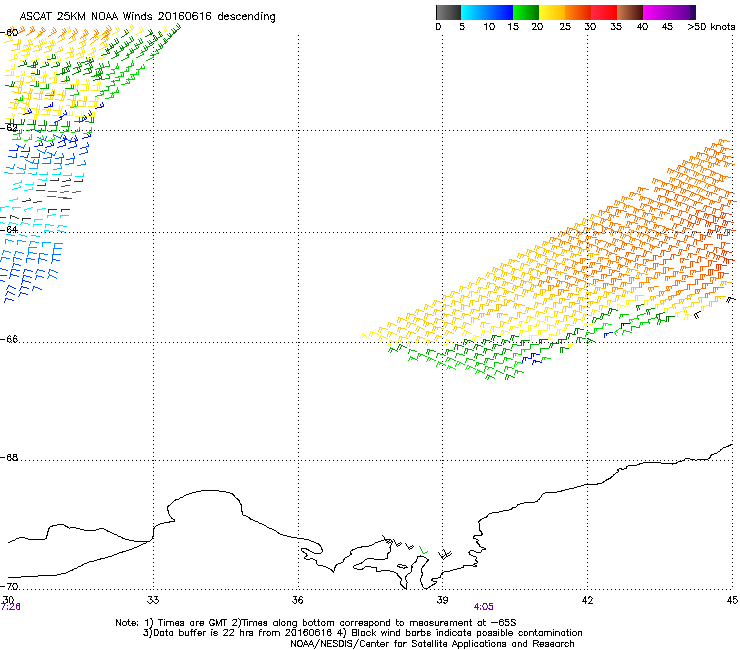Click the gray 0-5 knots legend swatch
This screenshot has width=740, height=650.
click(x=448, y=12)
